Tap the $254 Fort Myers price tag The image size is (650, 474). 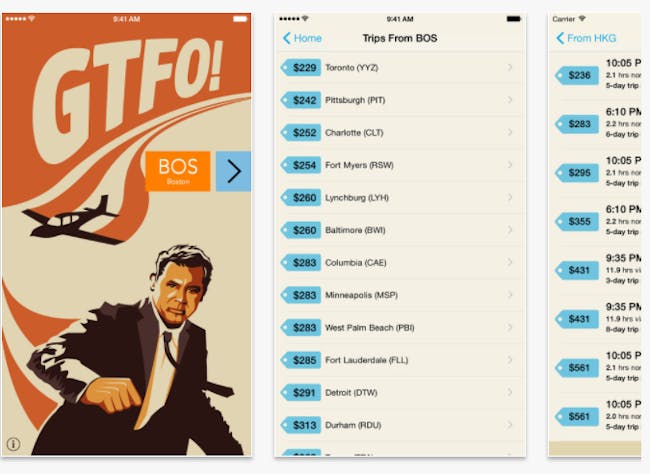click(301, 165)
